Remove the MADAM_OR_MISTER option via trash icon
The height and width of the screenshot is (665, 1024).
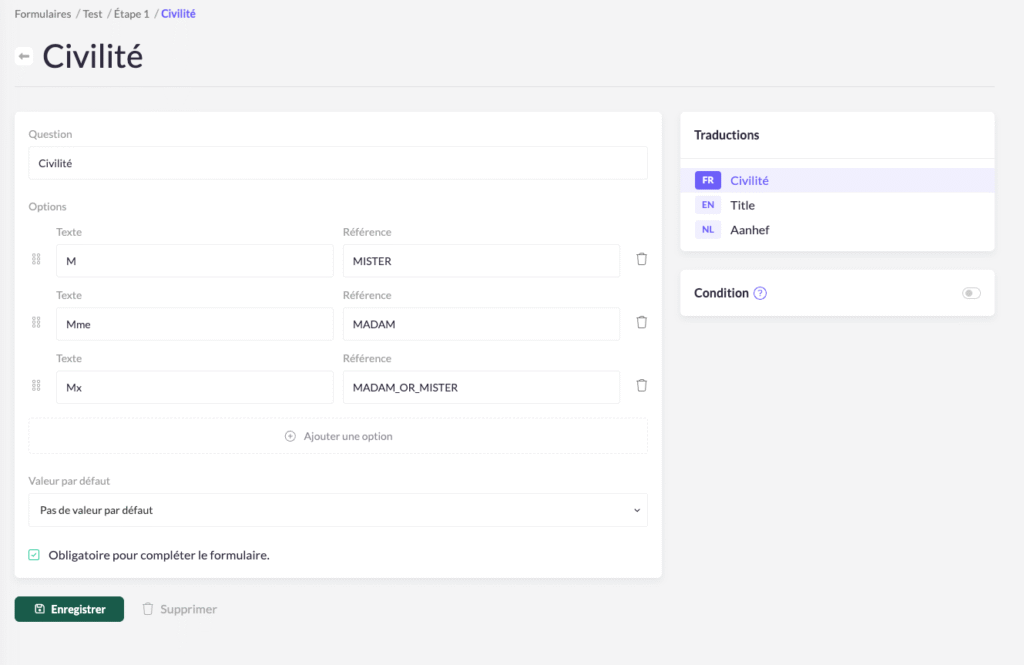tap(641, 386)
